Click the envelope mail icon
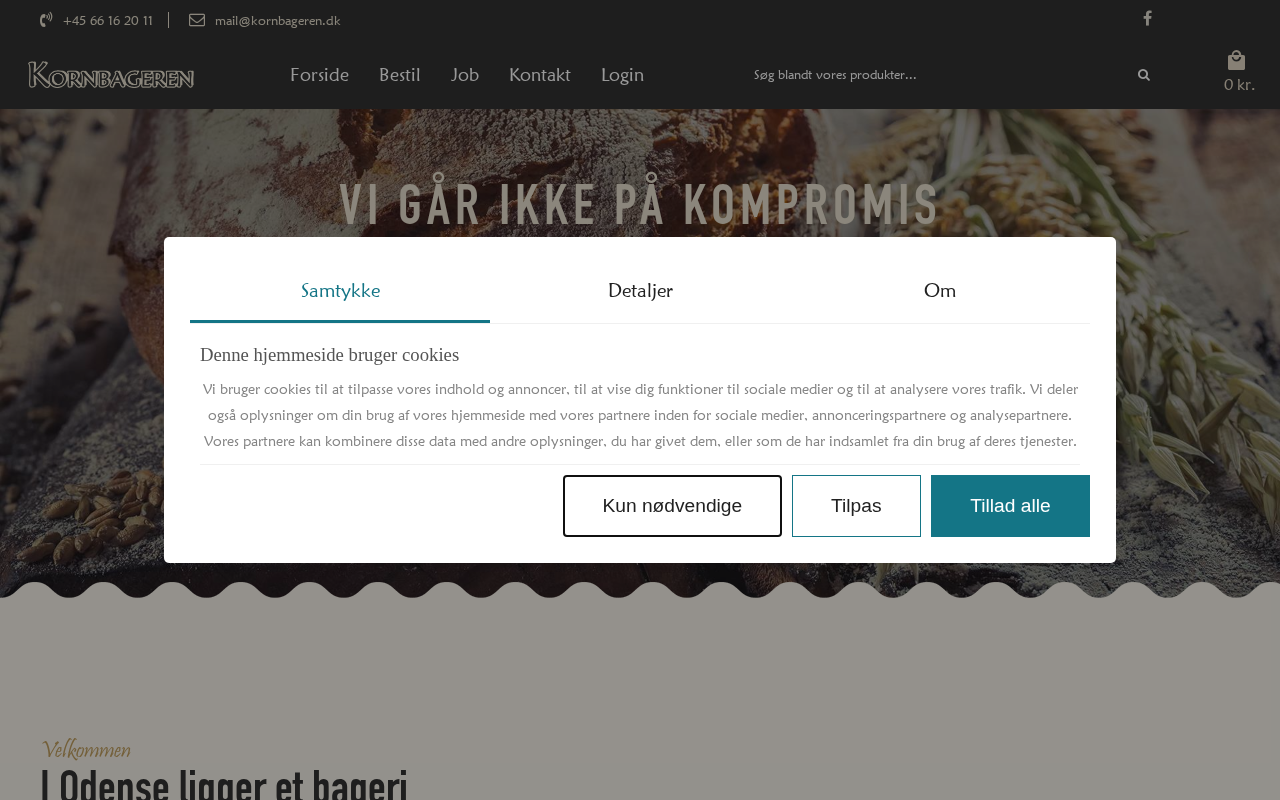 click(197, 20)
